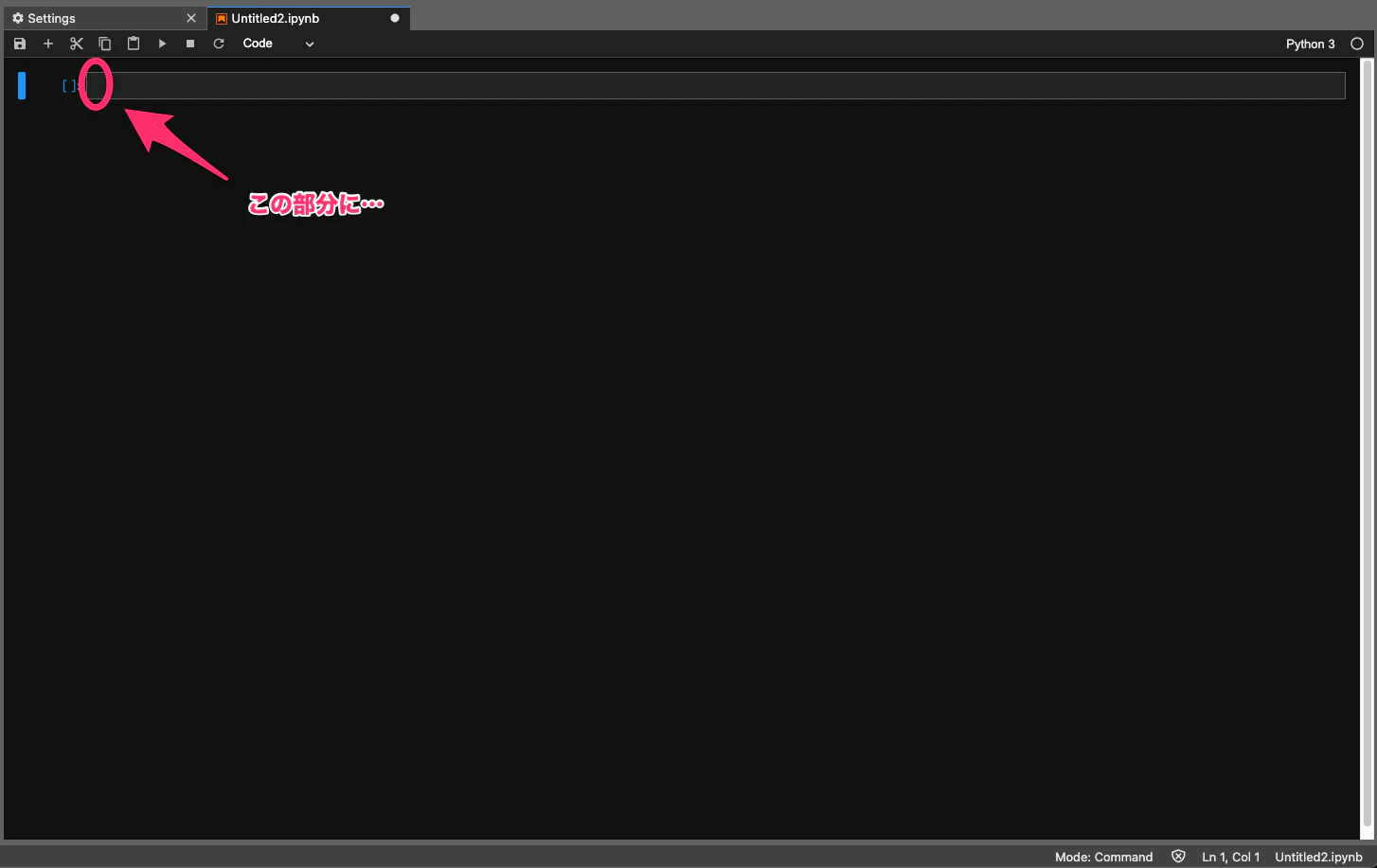Viewport: 1377px width, 868px height.
Task: Cut the selected cell with scissors icon
Action: pos(77,44)
